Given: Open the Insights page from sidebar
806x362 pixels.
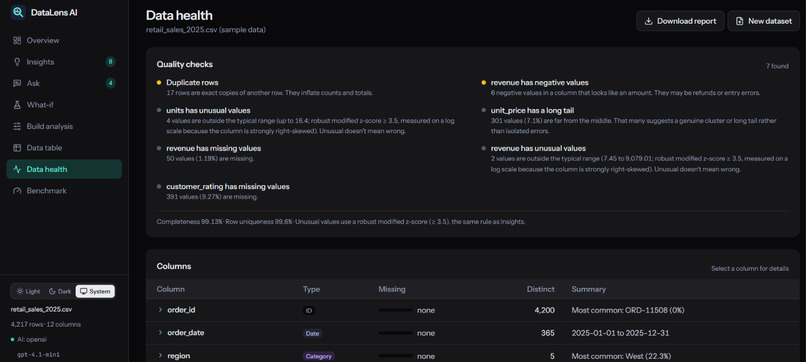Looking at the screenshot, I should (64, 62).
